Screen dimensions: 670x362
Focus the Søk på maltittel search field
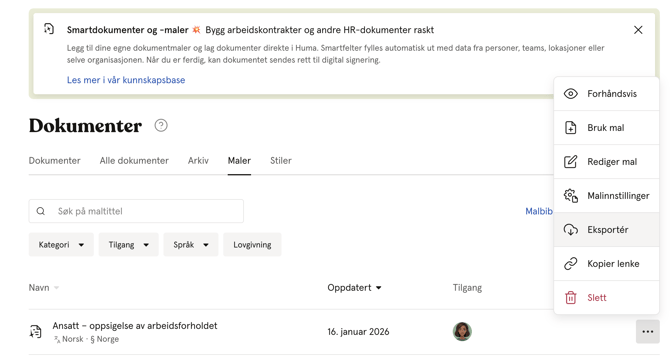[136, 211]
